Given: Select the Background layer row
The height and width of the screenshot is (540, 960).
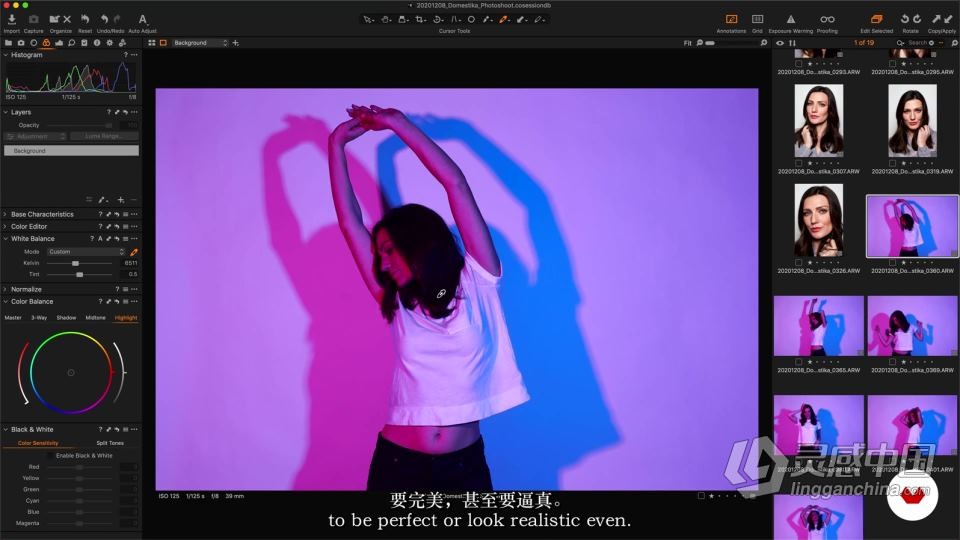Looking at the screenshot, I should coord(71,151).
